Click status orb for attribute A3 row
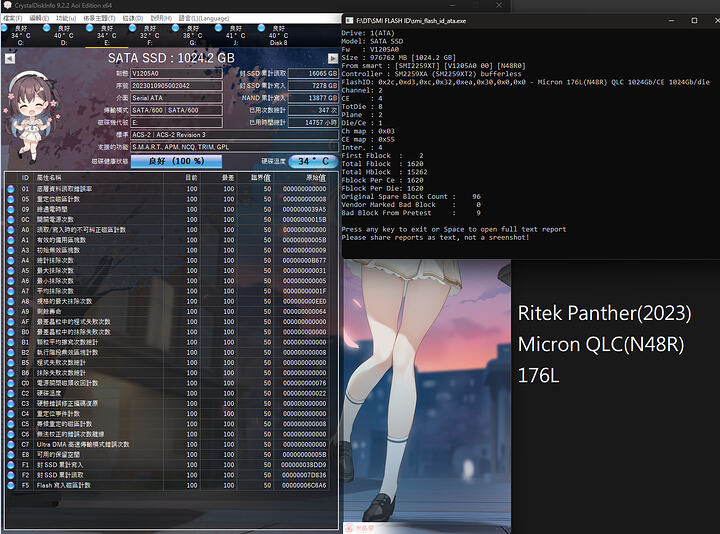Image resolution: width=720 pixels, height=534 pixels. [x=11, y=250]
